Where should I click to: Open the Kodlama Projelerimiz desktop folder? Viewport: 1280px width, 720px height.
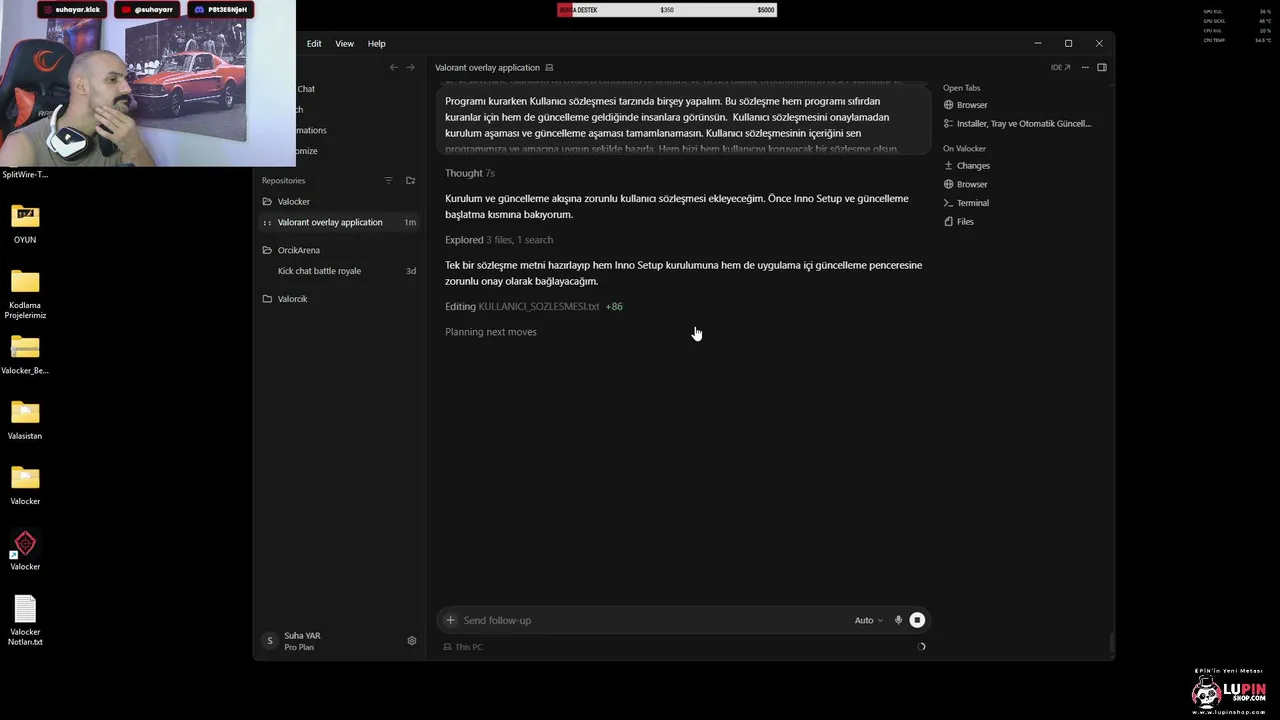coord(25,293)
